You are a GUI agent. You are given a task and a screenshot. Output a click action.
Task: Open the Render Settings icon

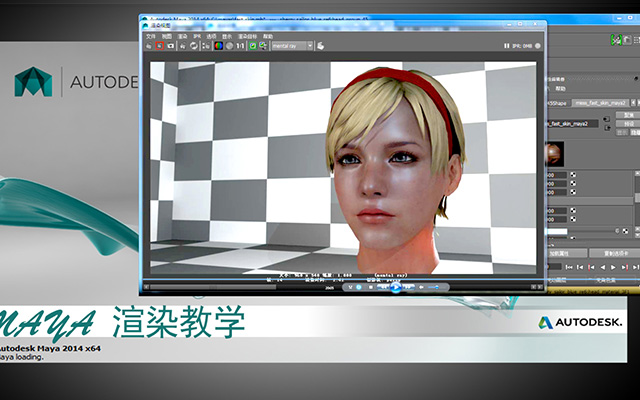pyautogui.click(x=206, y=46)
